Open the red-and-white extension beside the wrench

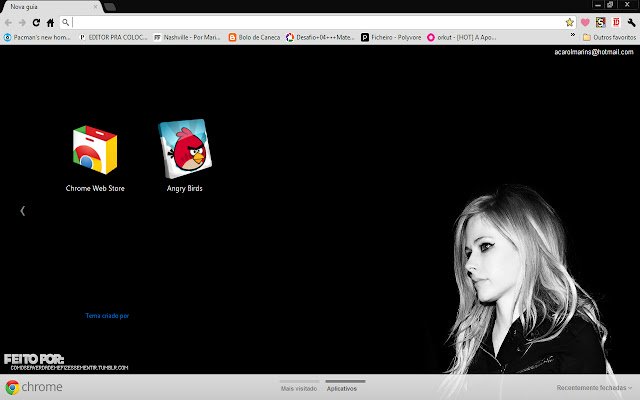(x=616, y=22)
